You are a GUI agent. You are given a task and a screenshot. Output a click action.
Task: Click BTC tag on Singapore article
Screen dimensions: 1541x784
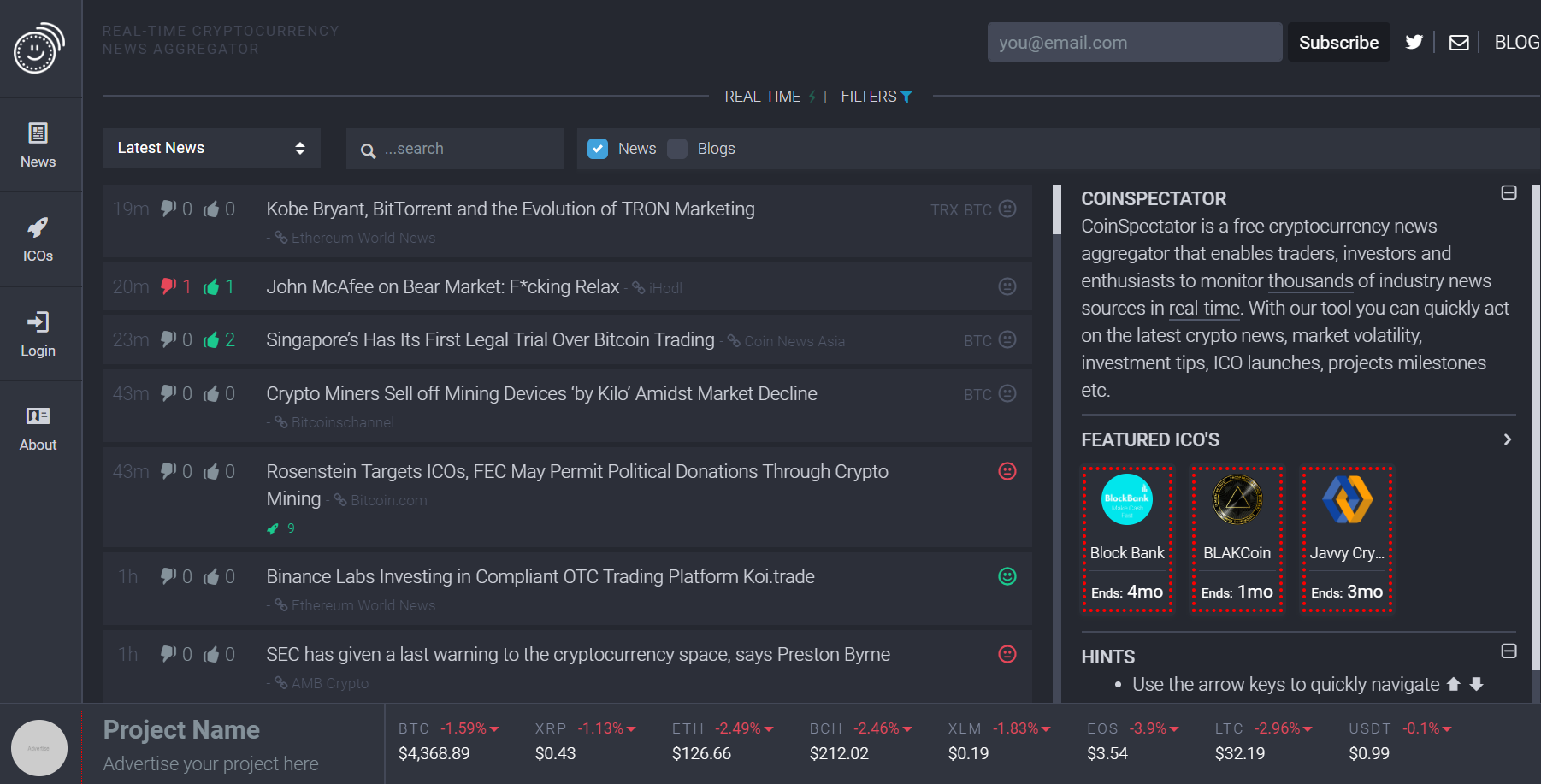tap(977, 341)
